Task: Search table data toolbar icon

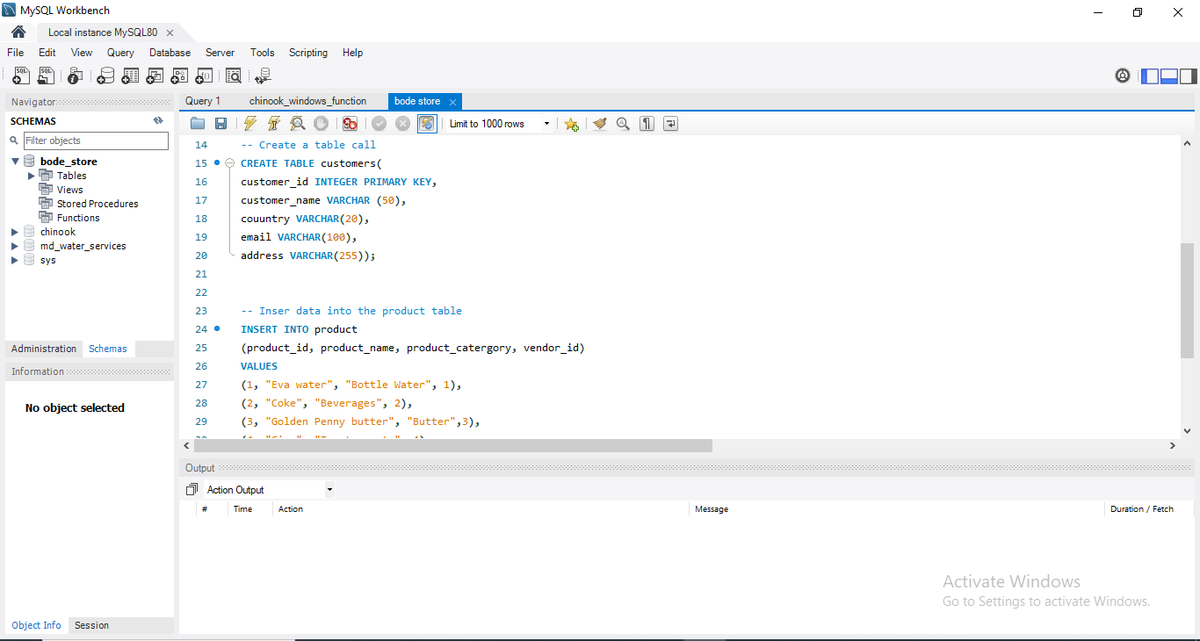Action: (x=233, y=75)
